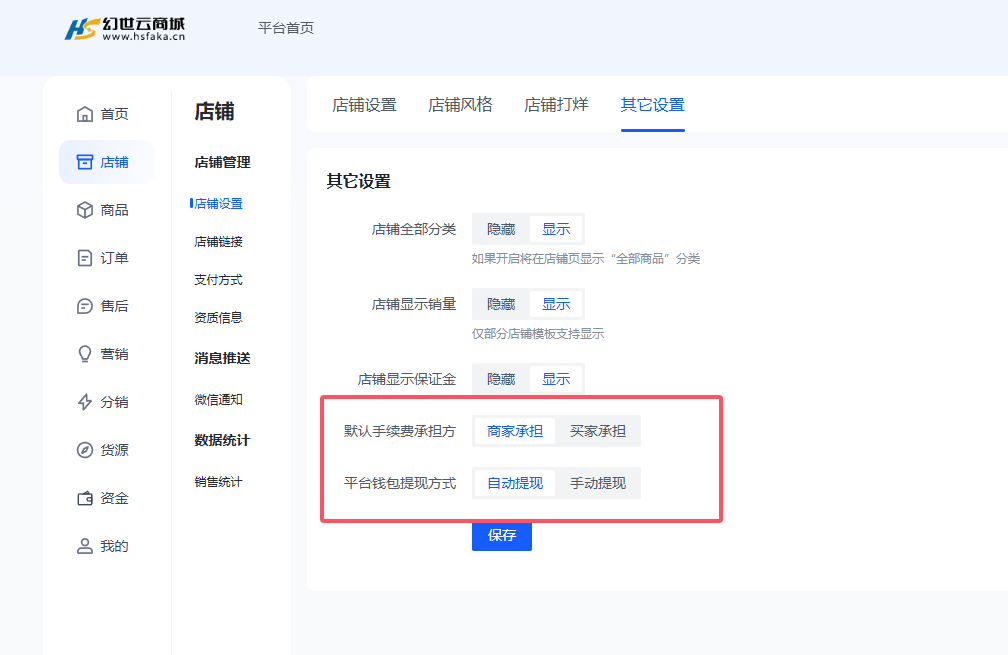This screenshot has width=1008, height=655.
Task: Select the 资金 funds icon in sidebar
Action: [86, 497]
